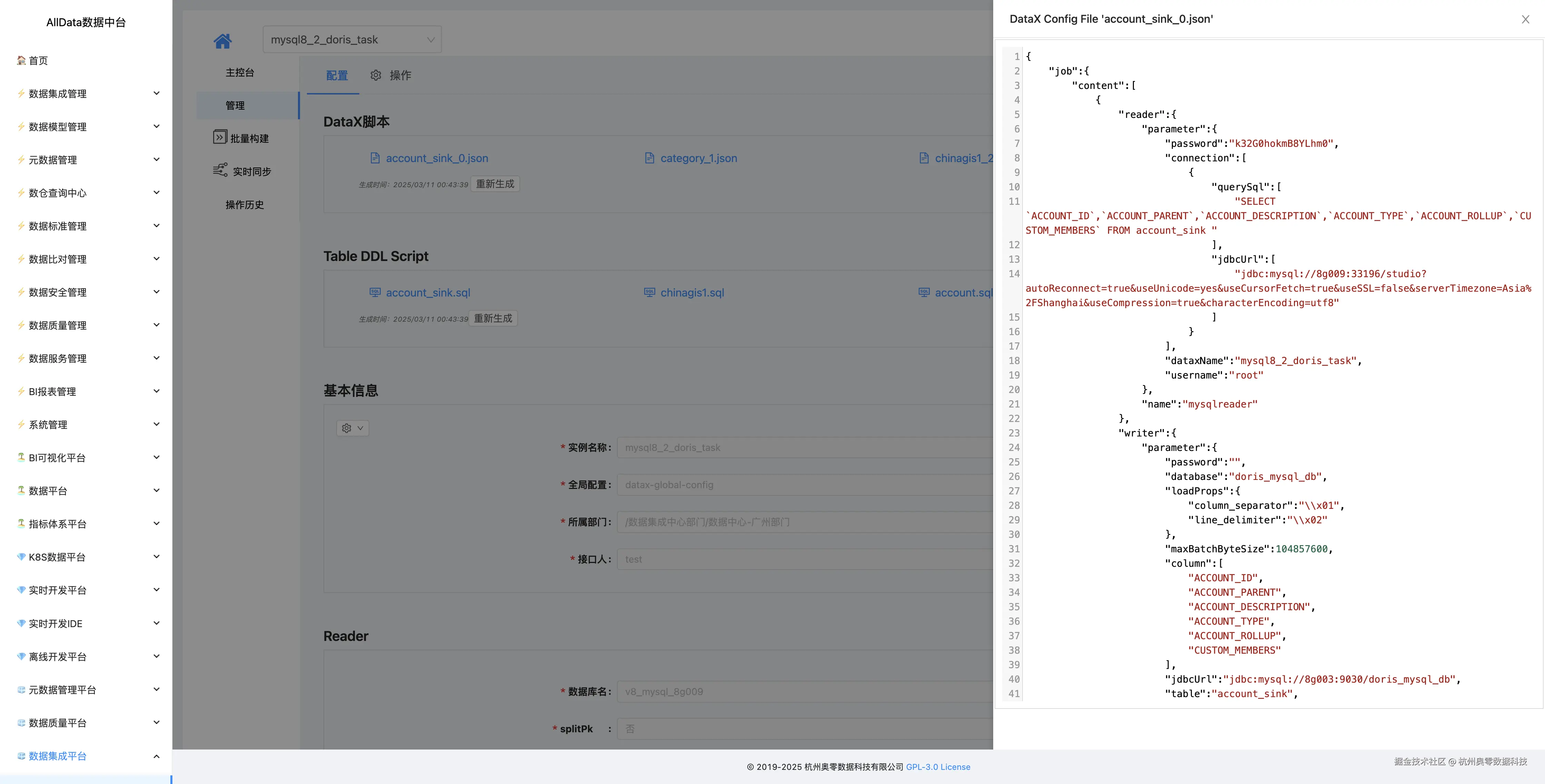Click 重新生成 under DataX脚本
Image resolution: width=1545 pixels, height=784 pixels.
(x=495, y=184)
